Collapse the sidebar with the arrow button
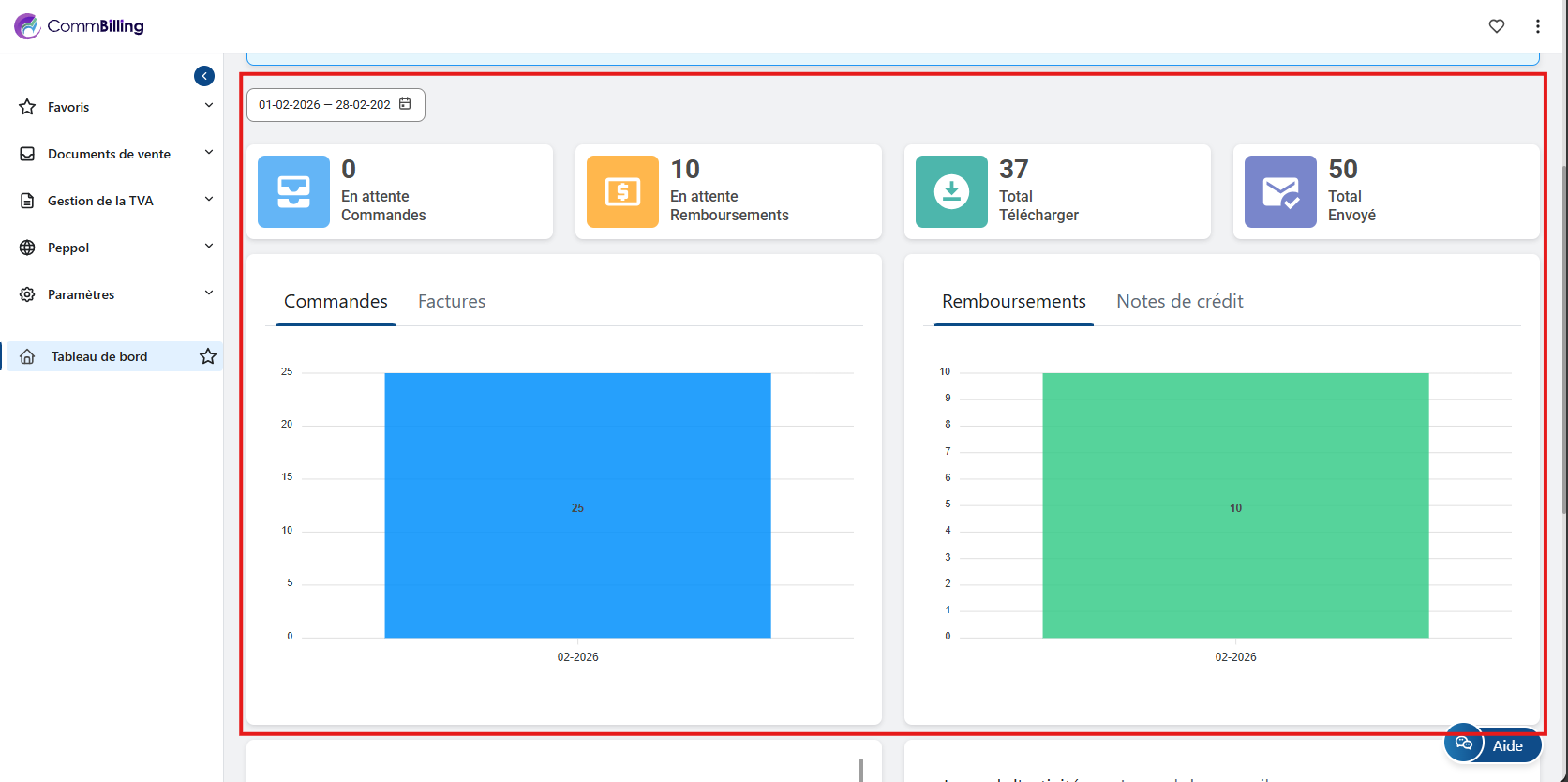 click(x=204, y=76)
